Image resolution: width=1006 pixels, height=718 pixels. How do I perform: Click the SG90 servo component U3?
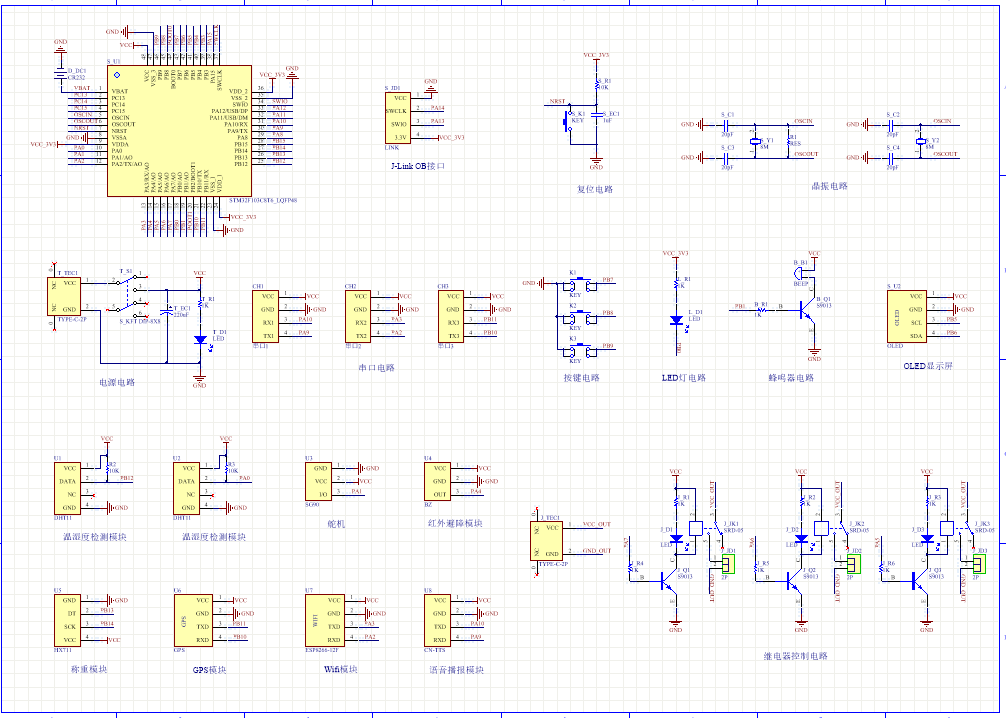click(x=320, y=480)
